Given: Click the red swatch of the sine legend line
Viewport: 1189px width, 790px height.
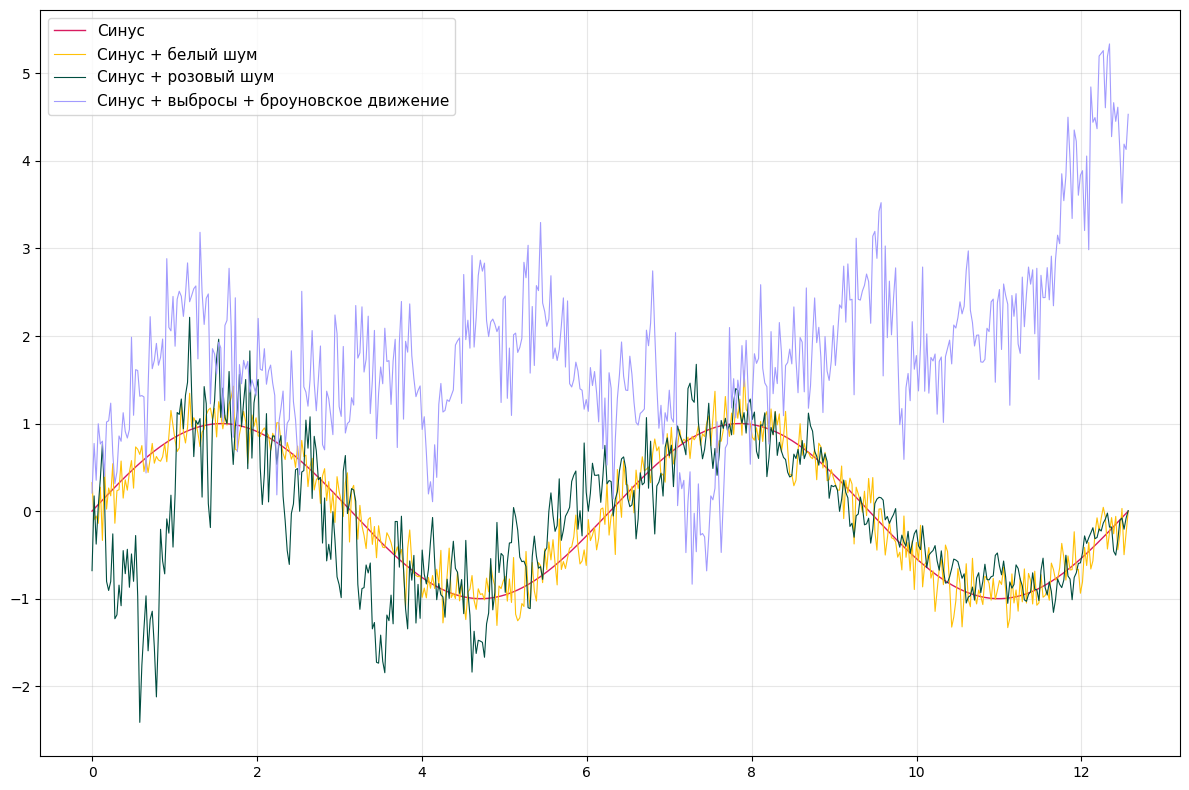Looking at the screenshot, I should pyautogui.click(x=72, y=29).
